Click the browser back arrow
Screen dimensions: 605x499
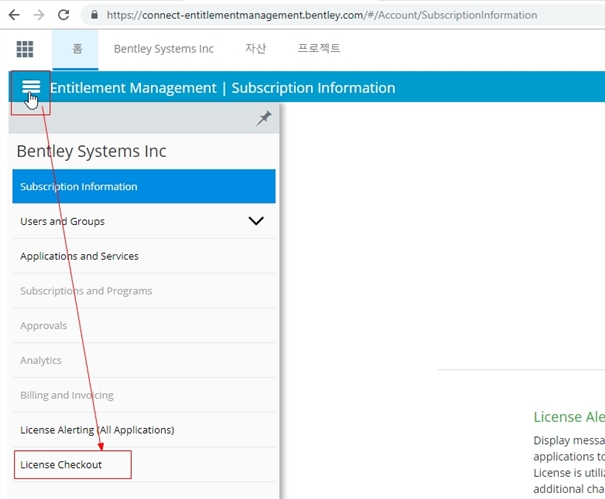[x=14, y=15]
